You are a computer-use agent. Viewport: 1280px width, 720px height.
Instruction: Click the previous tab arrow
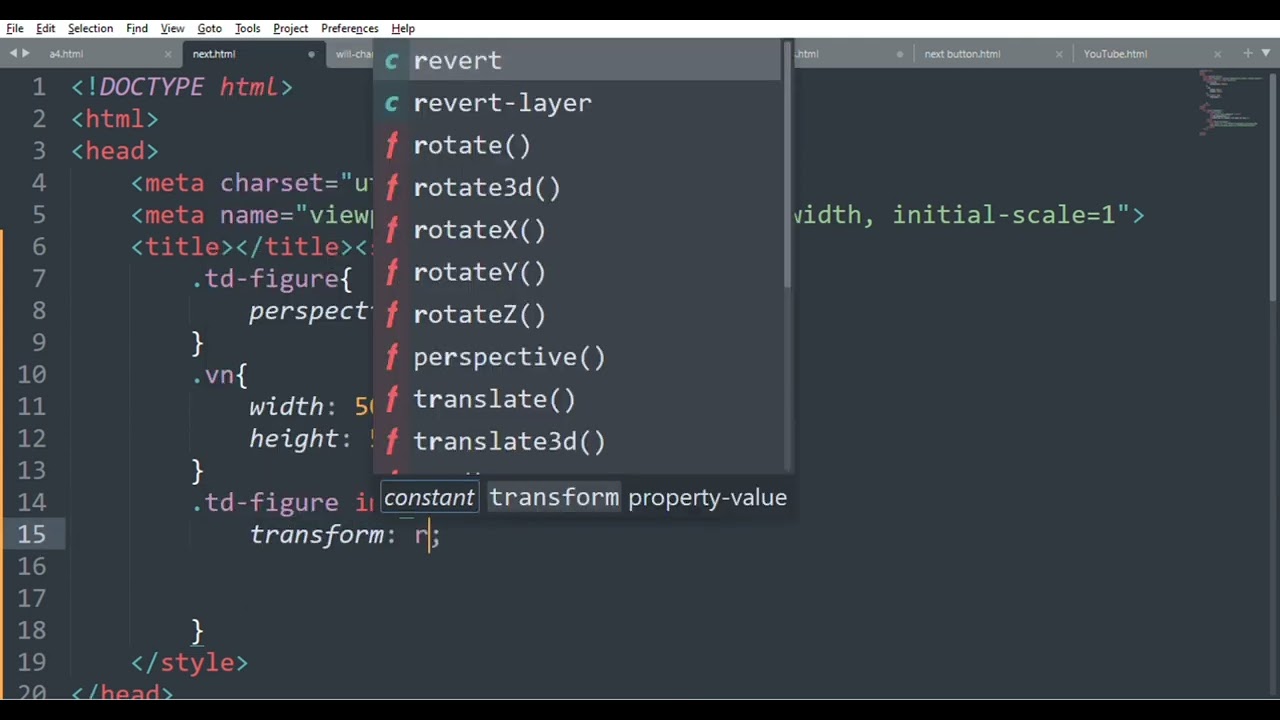point(13,54)
